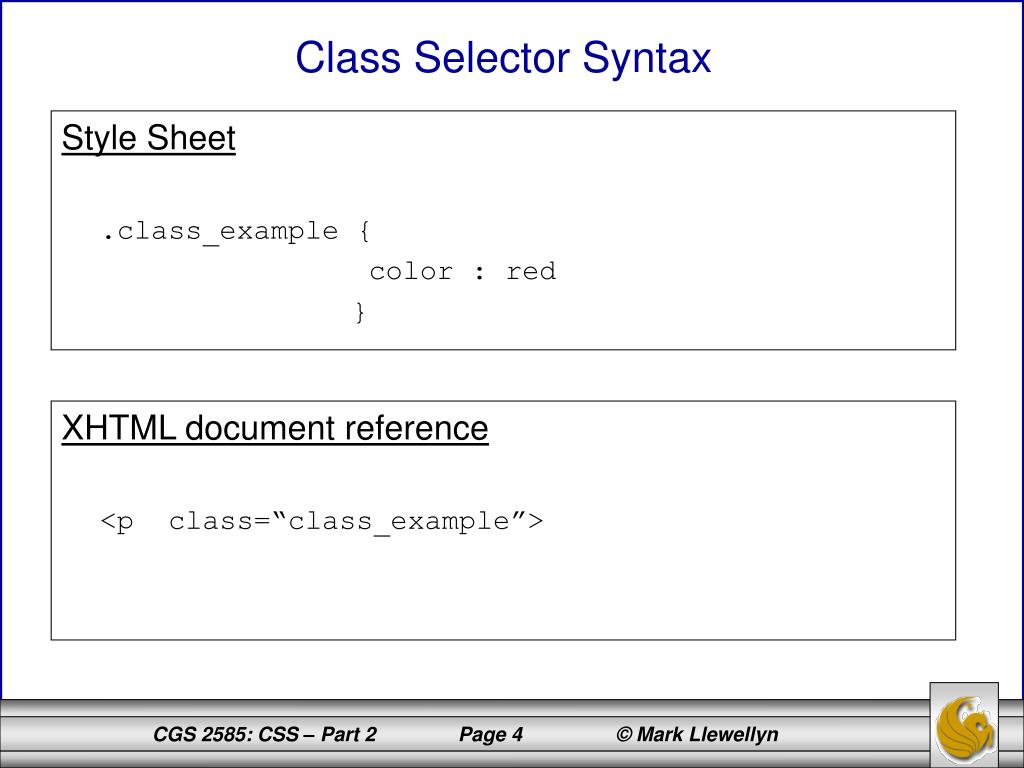Click the .class_example selector text

[220, 232]
